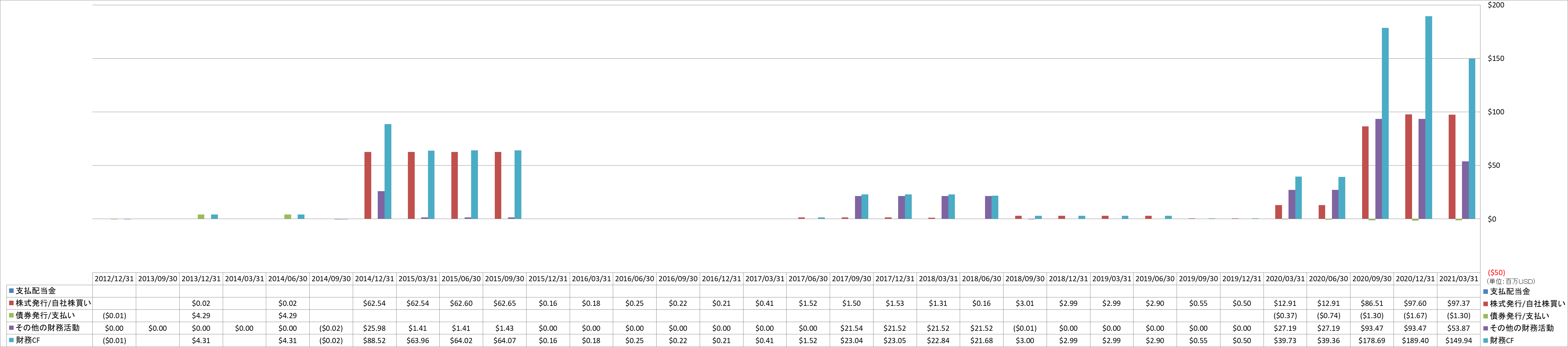This screenshot has height=347, width=1568.
Task: Click the $200 axis label
Action: tap(1496, 5)
